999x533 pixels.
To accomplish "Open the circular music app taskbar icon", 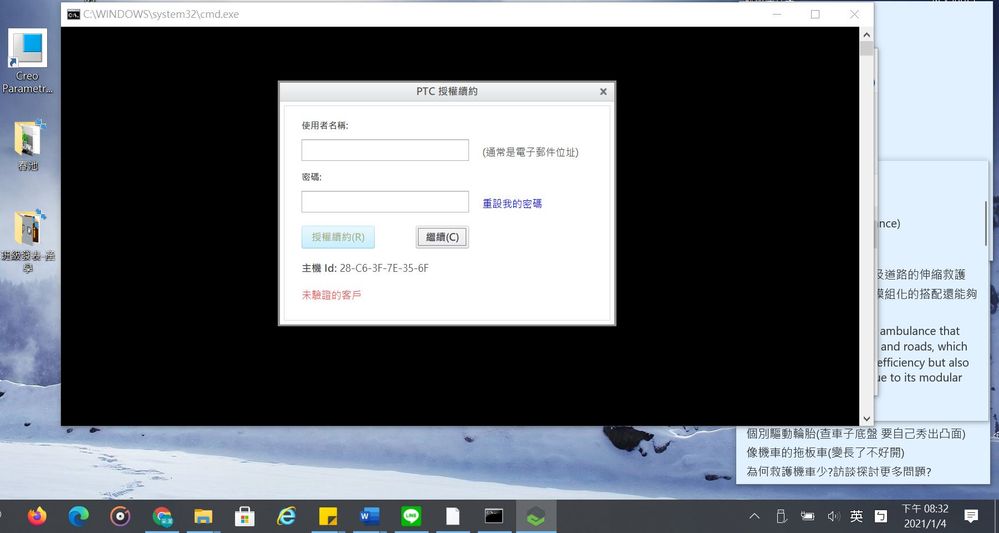I will coord(120,516).
